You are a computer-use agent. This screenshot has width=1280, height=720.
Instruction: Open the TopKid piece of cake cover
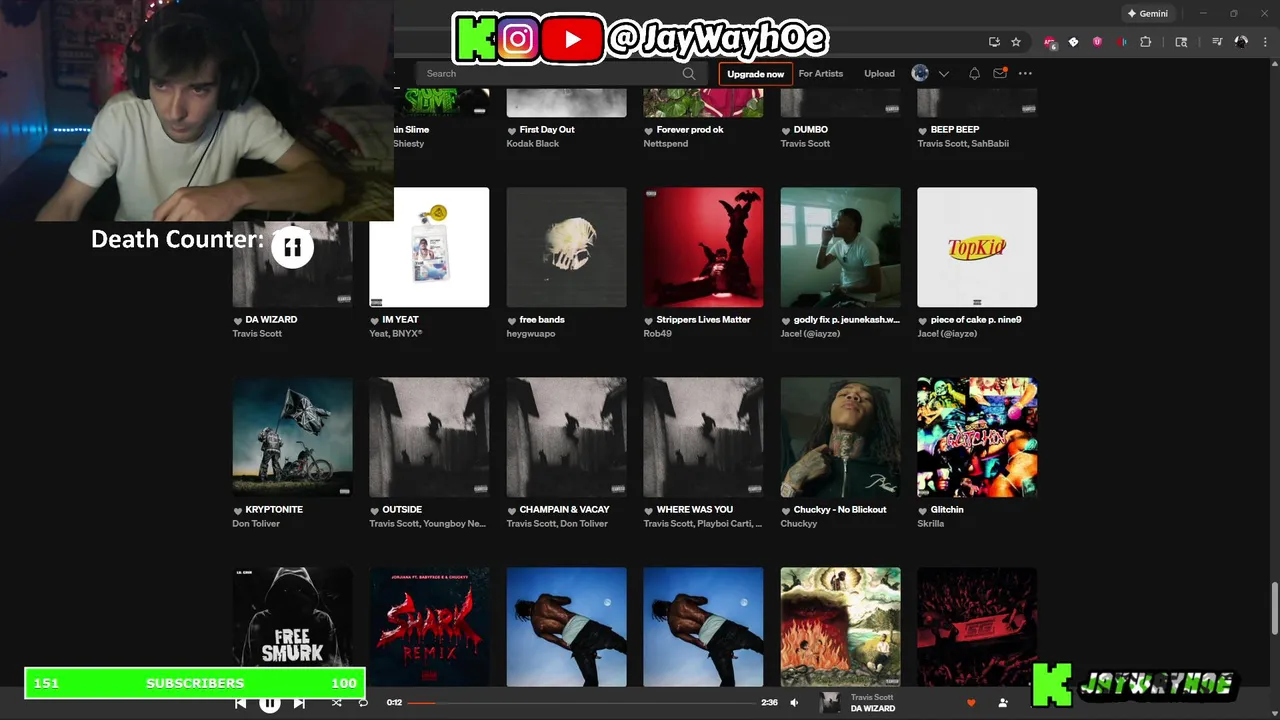[977, 247]
